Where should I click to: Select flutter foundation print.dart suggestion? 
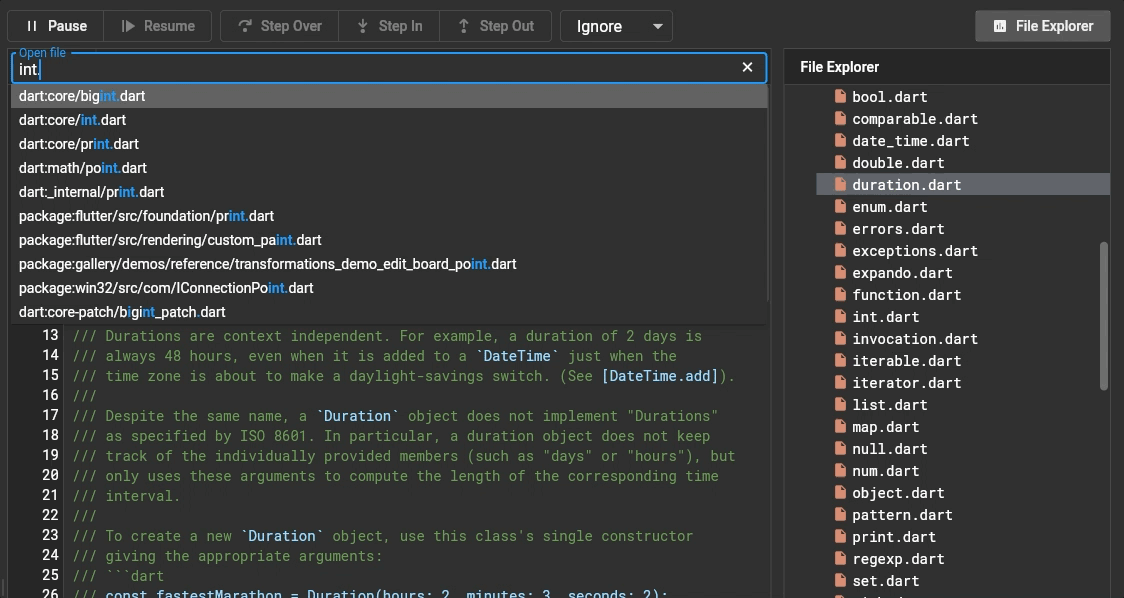coord(389,216)
